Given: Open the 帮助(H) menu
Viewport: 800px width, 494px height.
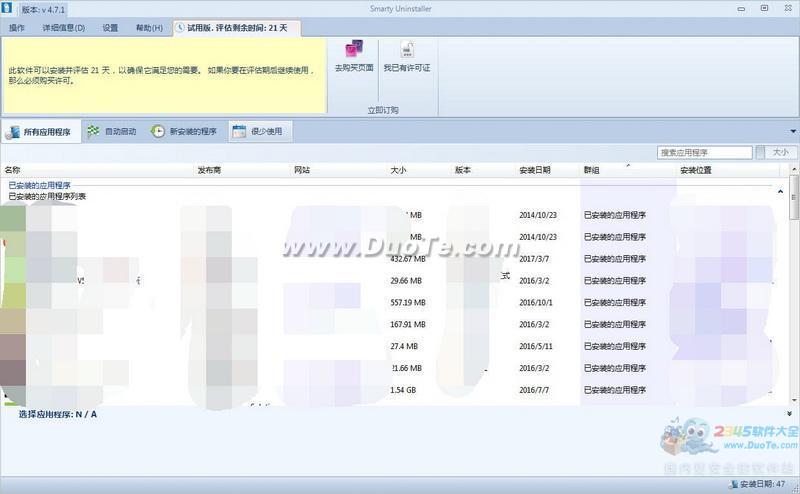Looking at the screenshot, I should point(149,28).
